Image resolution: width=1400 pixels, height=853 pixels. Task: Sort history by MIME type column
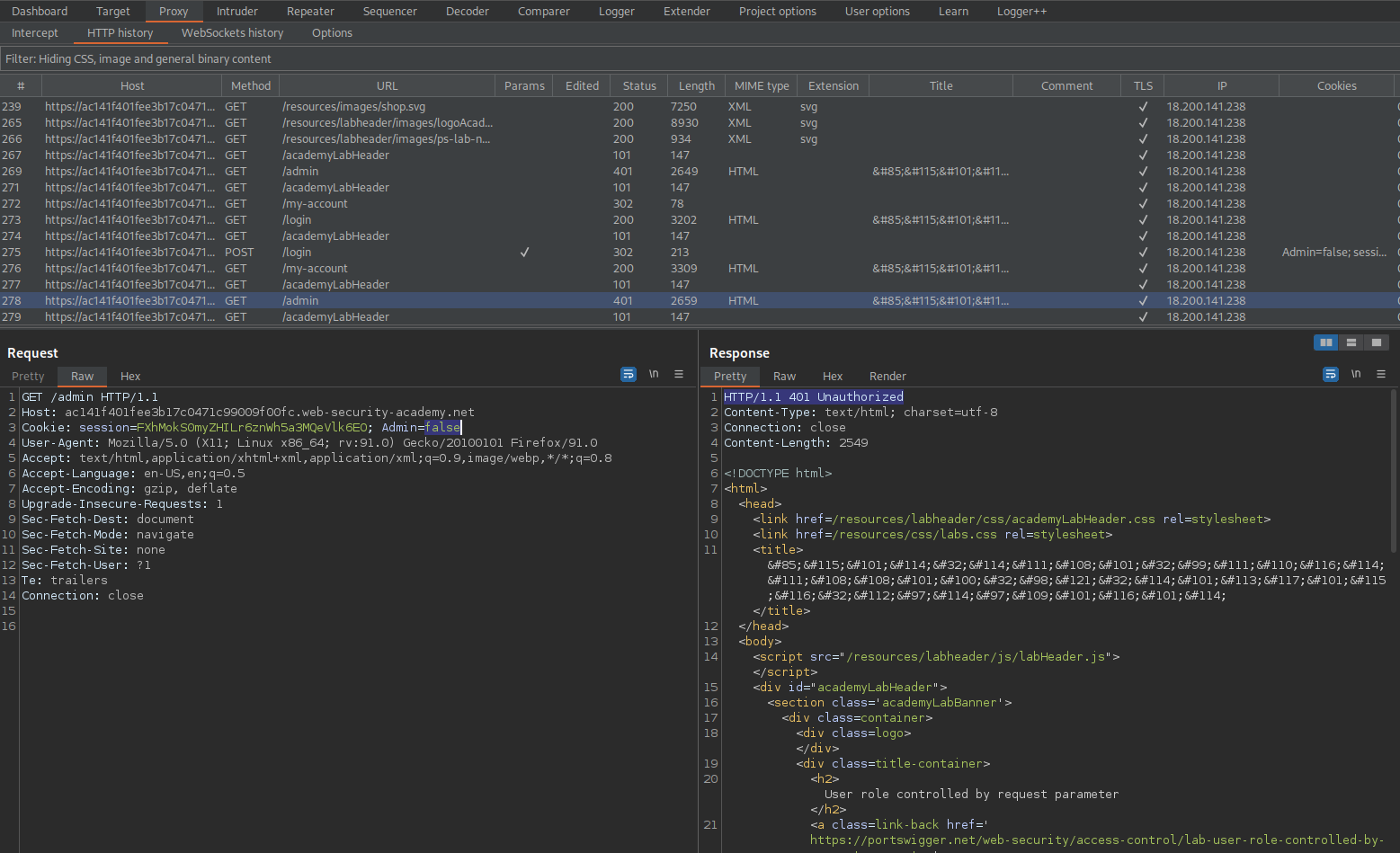[x=762, y=85]
